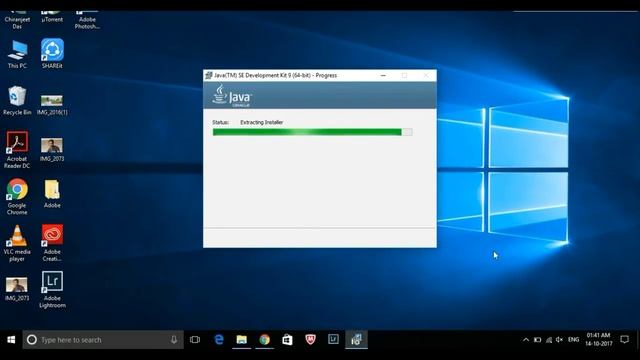Activate the search microphone icon

tap(174, 340)
